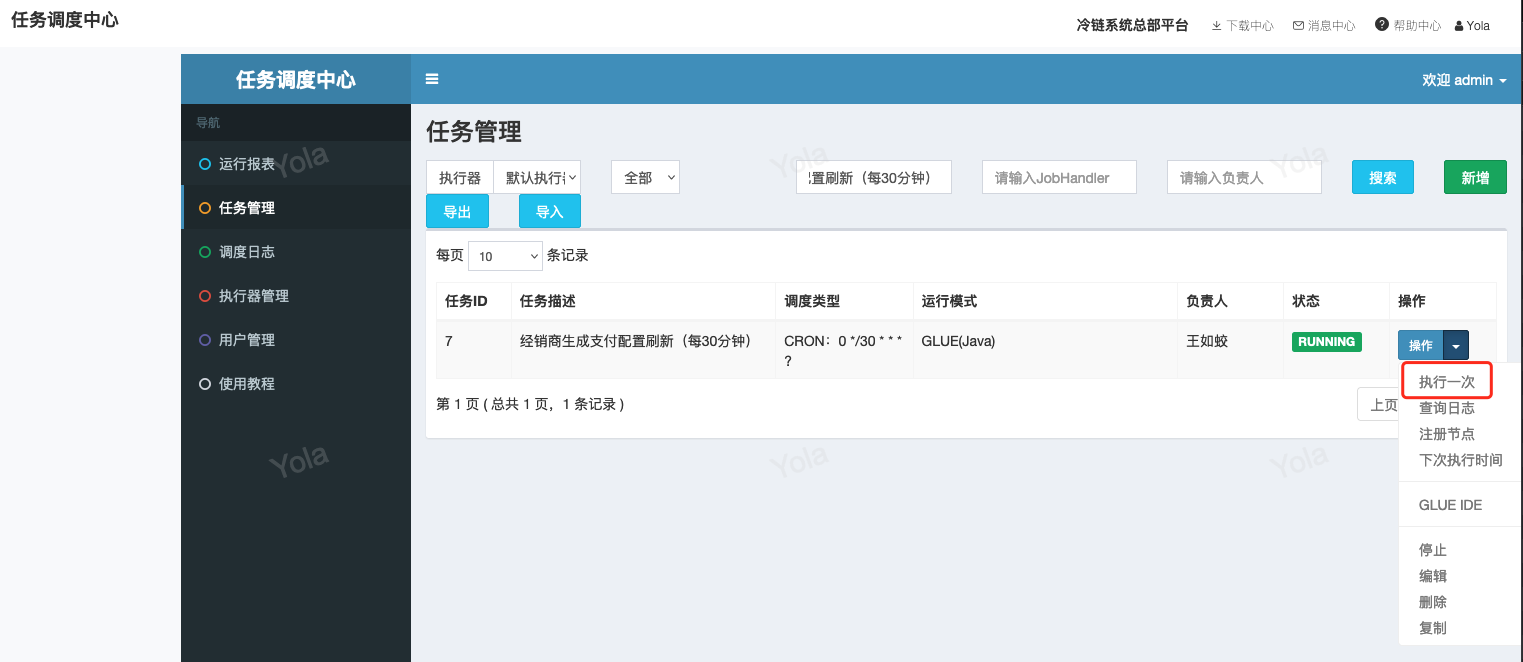Open 消息中心 in the top bar
This screenshot has height=662, width=1523.
click(1324, 26)
